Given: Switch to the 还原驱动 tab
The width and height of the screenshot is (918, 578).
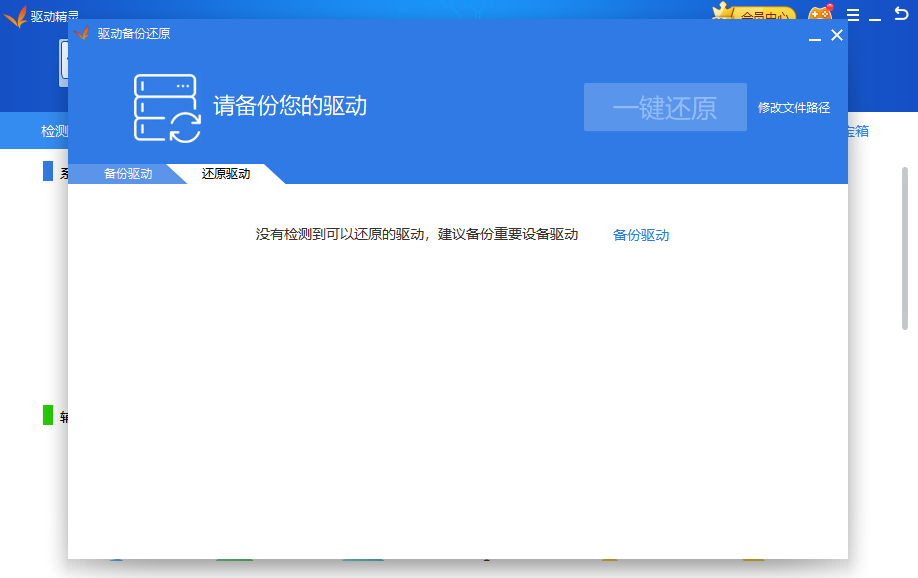Looking at the screenshot, I should pyautogui.click(x=228, y=172).
